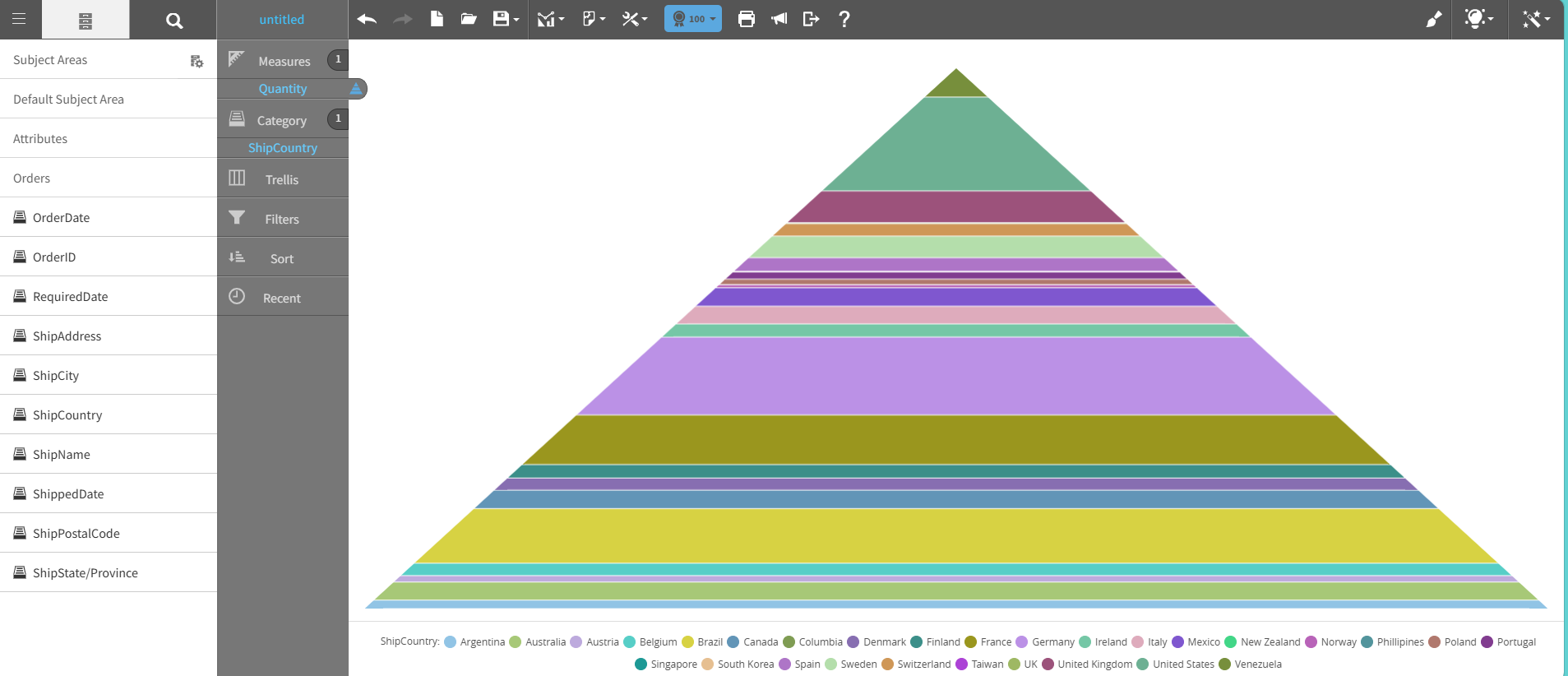The width and height of the screenshot is (1568, 676).
Task: Click the wide yellow Brazil pyramid band
Action: tap(955, 536)
